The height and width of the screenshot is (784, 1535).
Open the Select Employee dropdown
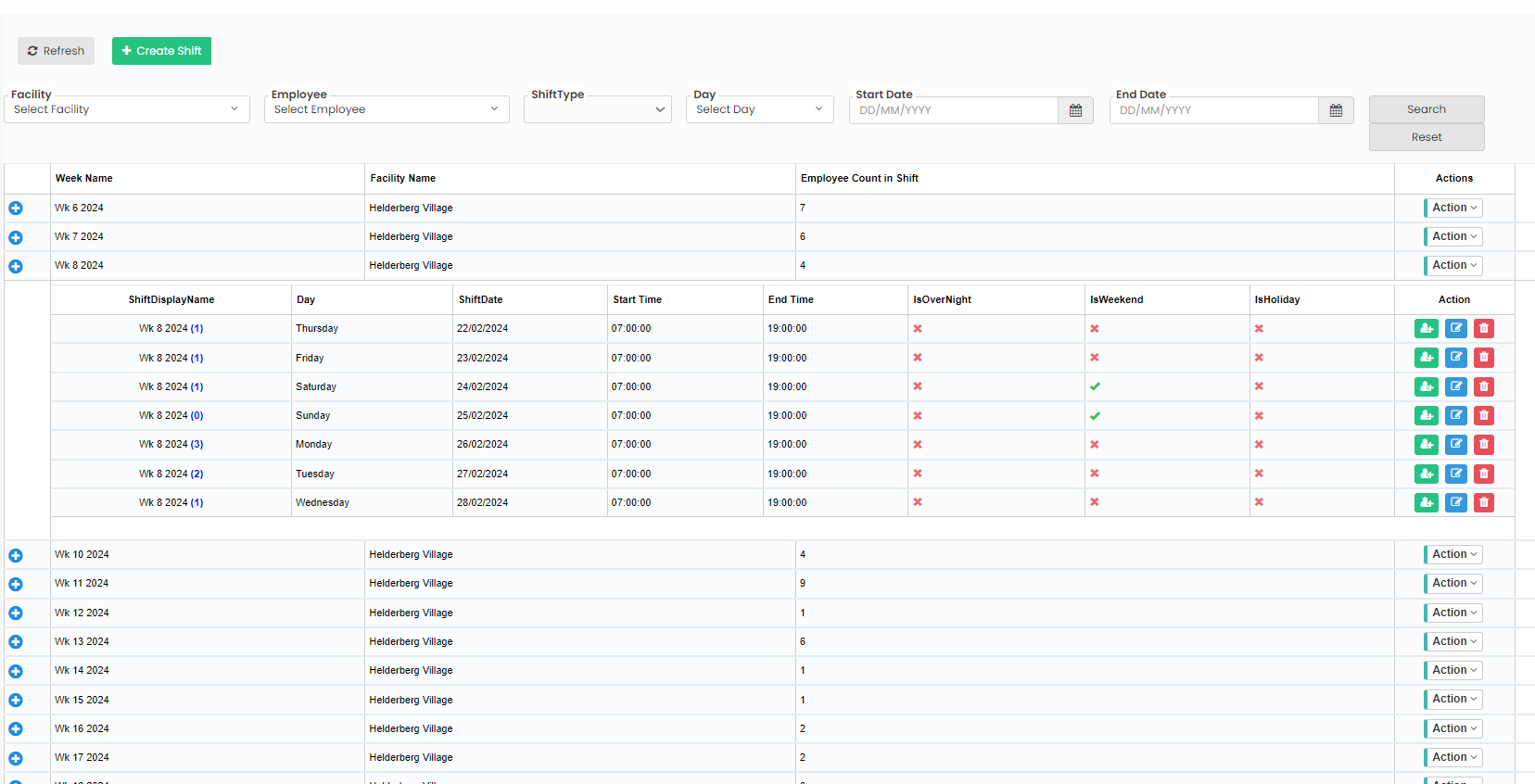[x=386, y=109]
